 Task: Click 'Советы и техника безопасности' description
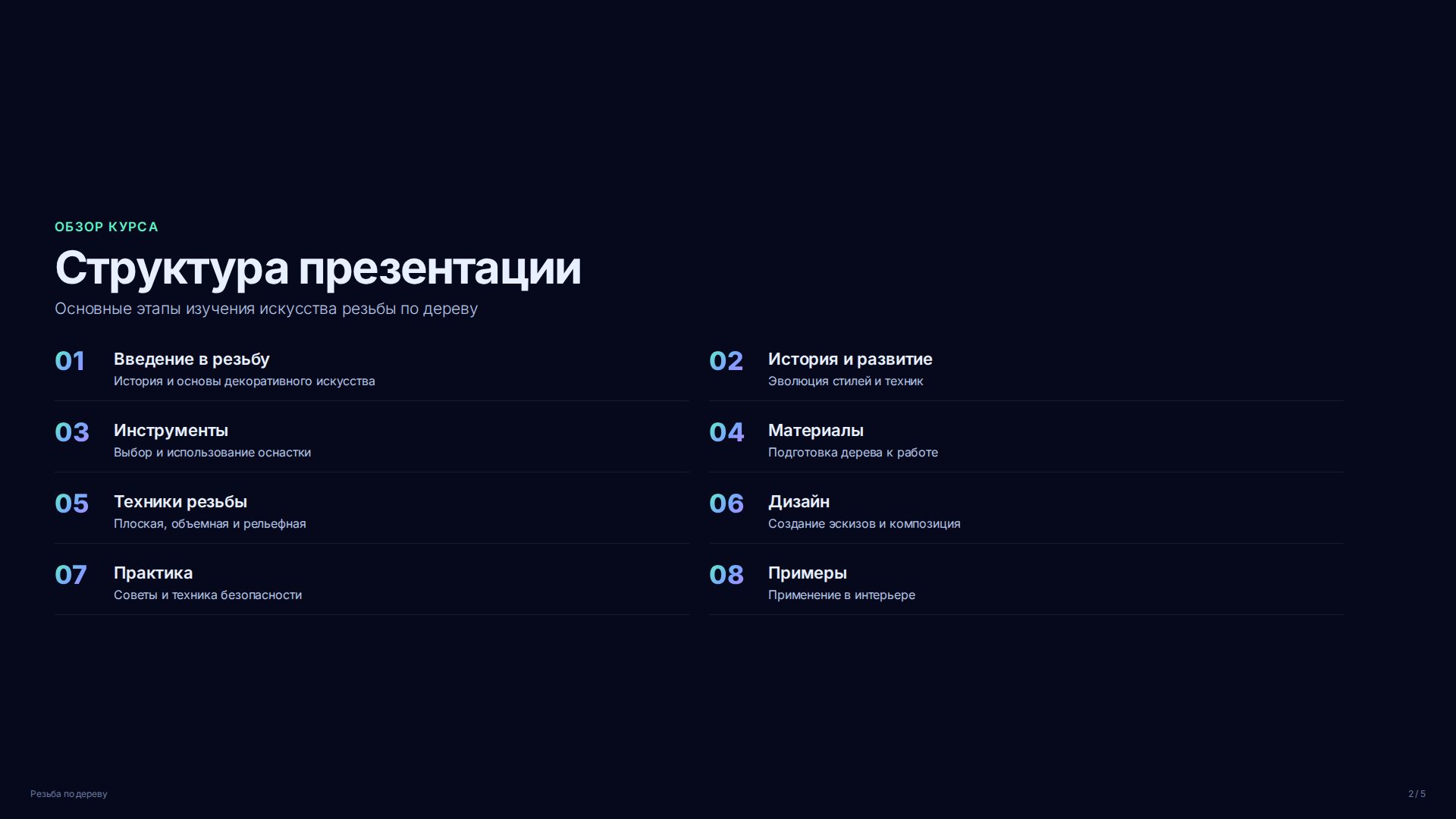(x=208, y=595)
